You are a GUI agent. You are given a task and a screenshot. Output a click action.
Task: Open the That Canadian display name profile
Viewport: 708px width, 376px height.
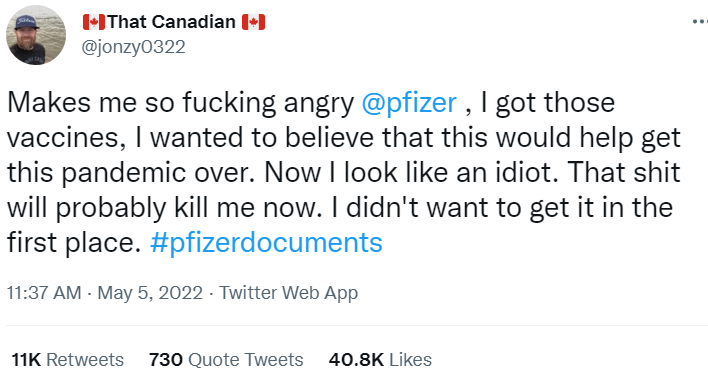[172, 22]
